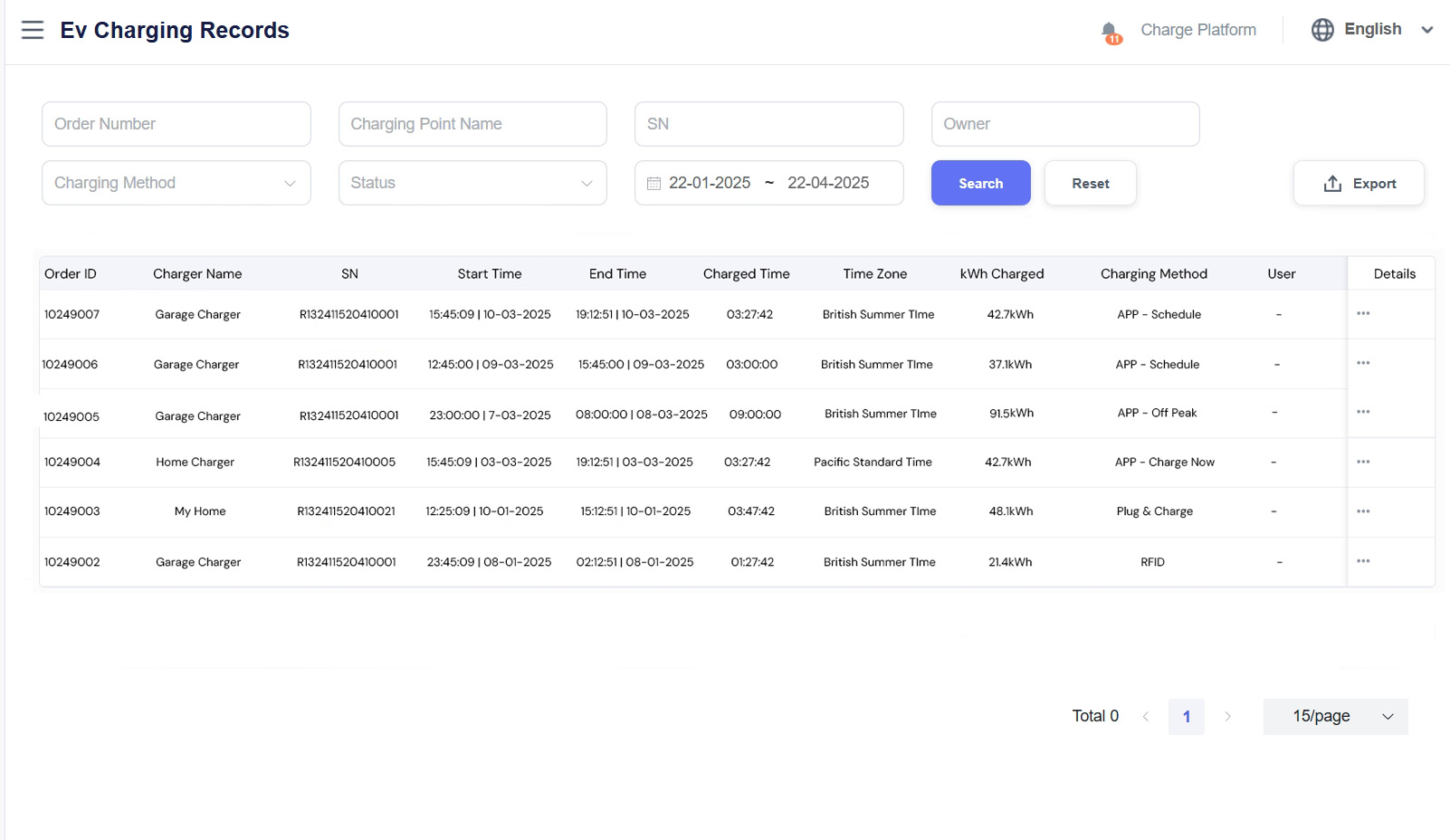Select order ID 10249007 cell
The image size is (1450, 840).
click(72, 315)
